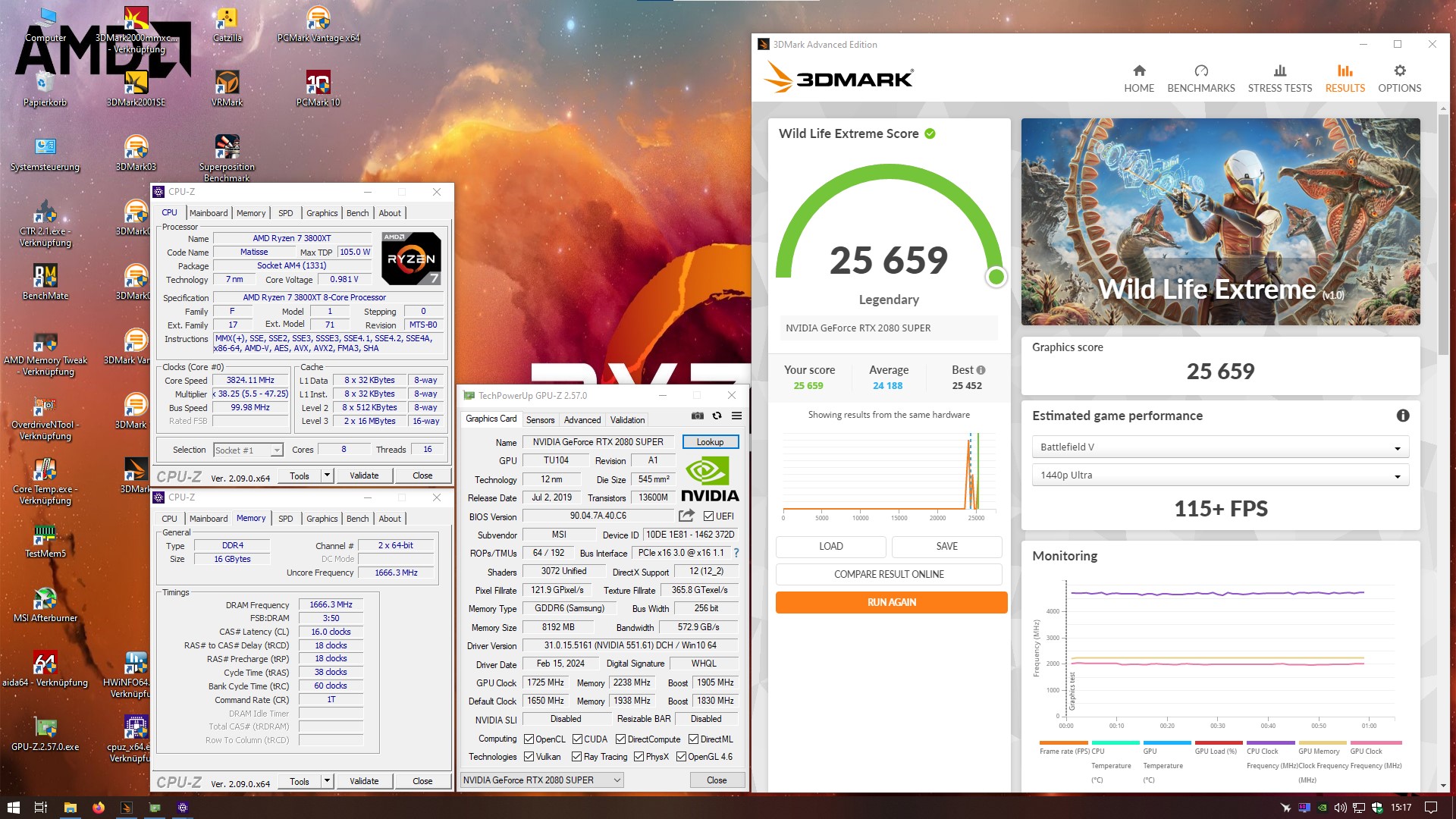Open the BenchMate desktop icon
This screenshot has width=1456, height=819.
coord(45,282)
